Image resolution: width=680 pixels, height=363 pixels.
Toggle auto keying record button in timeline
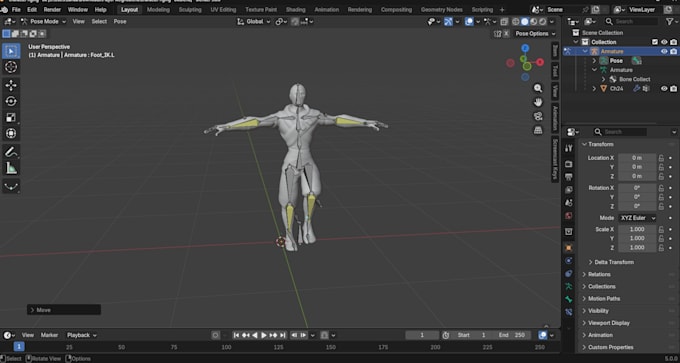pos(216,335)
